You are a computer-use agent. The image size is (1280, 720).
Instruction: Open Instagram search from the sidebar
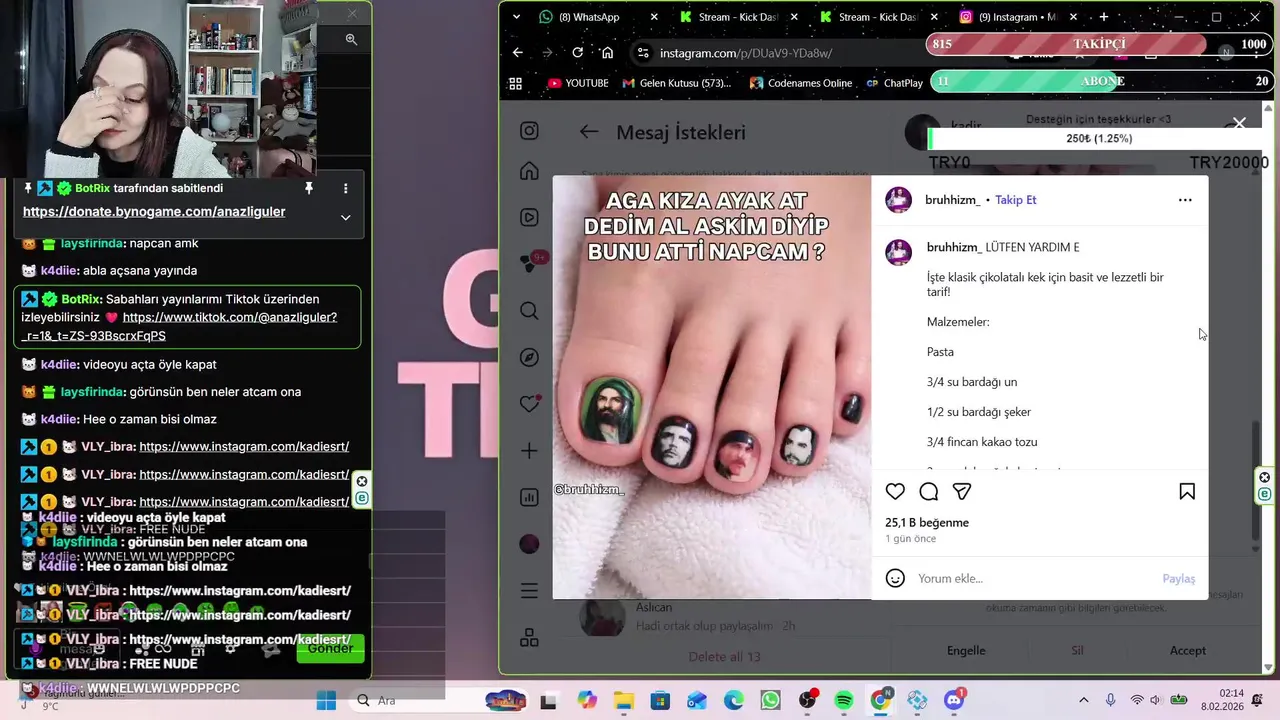click(529, 311)
